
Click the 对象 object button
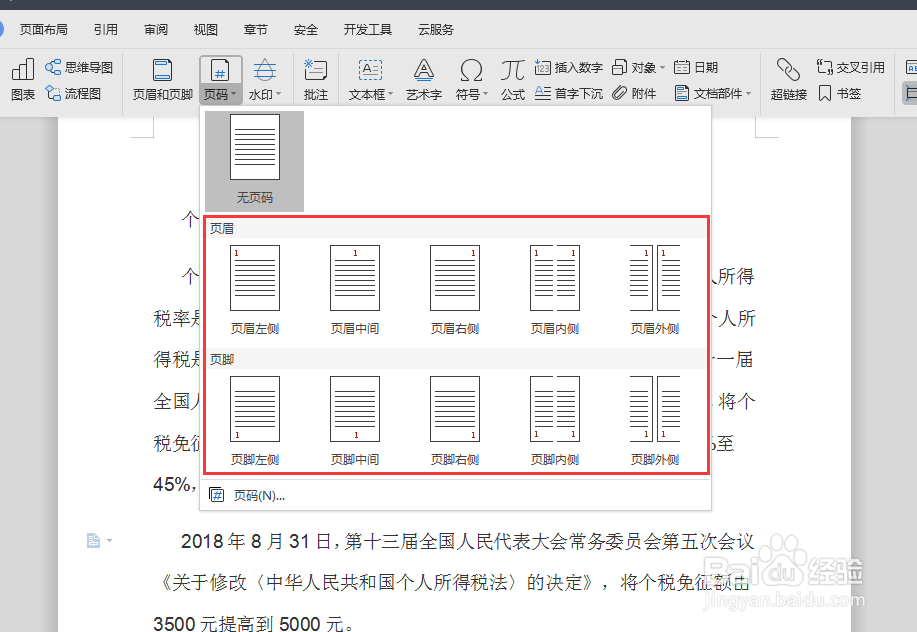pyautogui.click(x=634, y=68)
